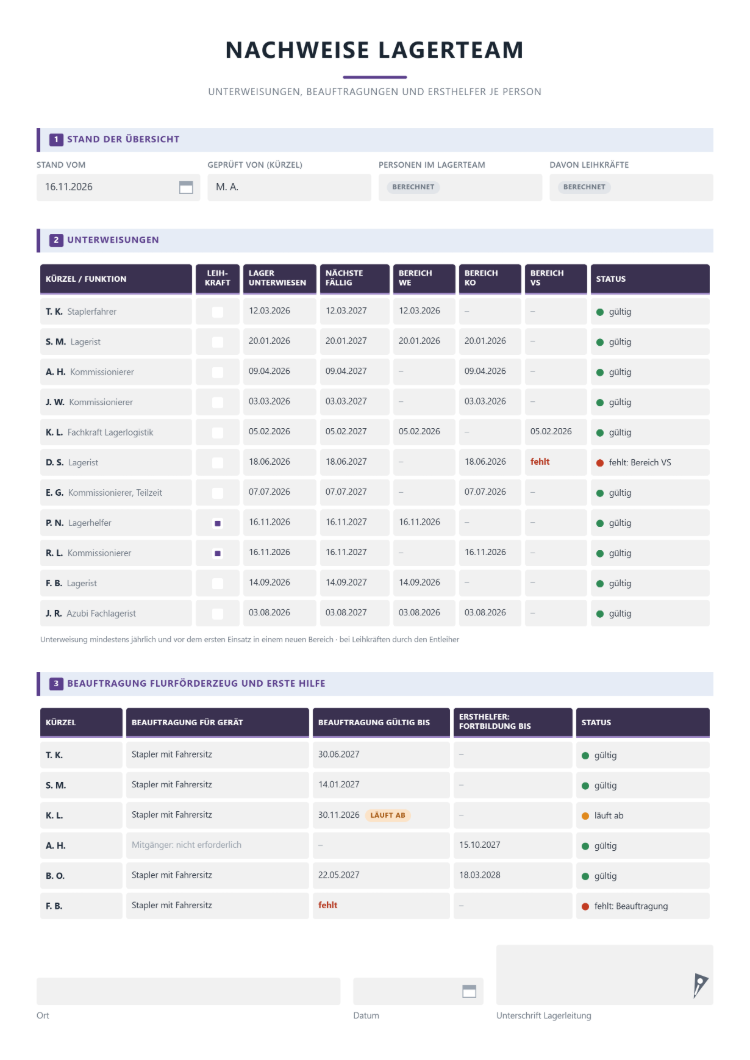Click the Unterschrift Lagerleitung signature box
This screenshot has height=1060, width=750.
click(605, 975)
